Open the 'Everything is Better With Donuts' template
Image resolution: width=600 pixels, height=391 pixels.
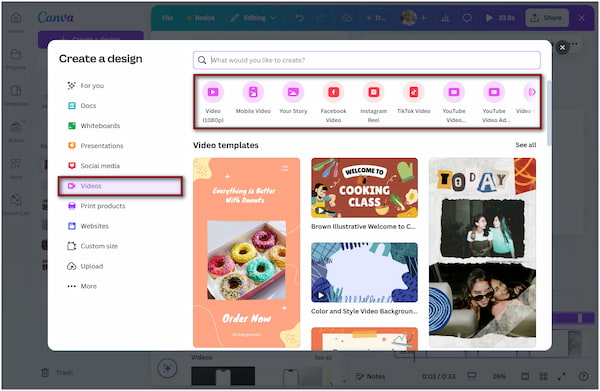(x=246, y=253)
